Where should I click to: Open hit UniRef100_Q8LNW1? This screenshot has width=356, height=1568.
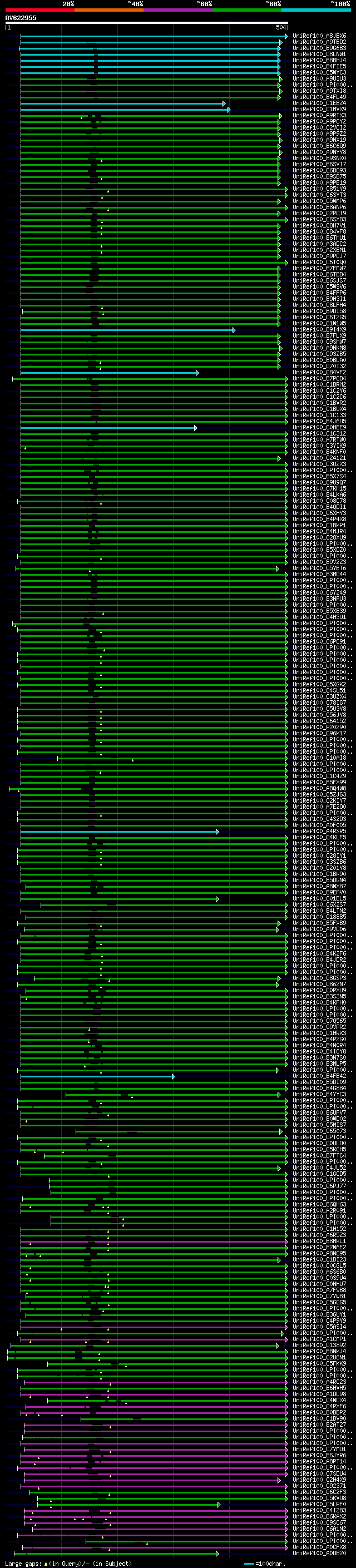319,54
